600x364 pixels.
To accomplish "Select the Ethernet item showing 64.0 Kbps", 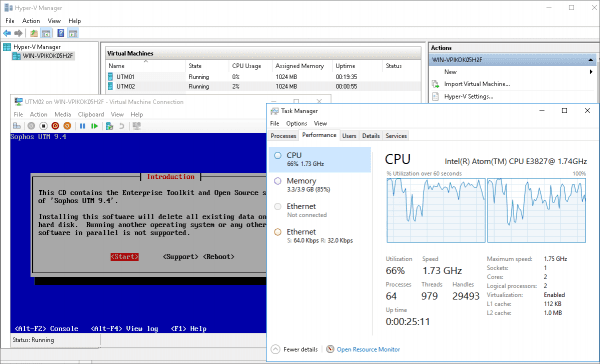I will [x=320, y=236].
